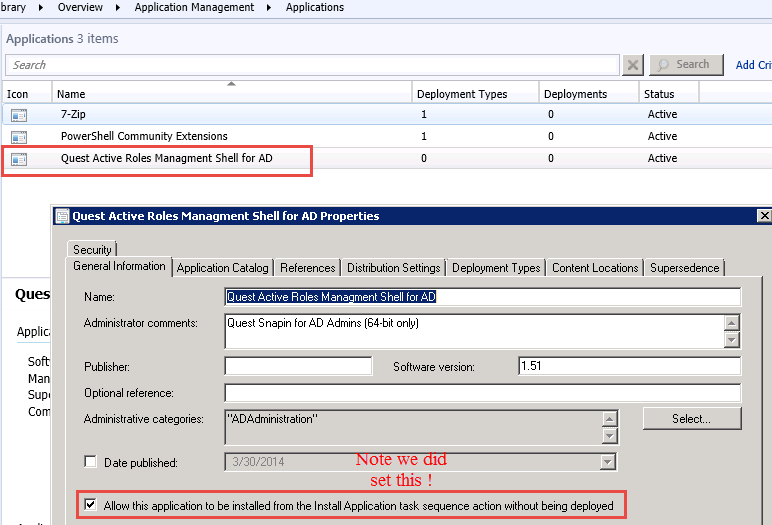
Task: Sort by the Deployments column header
Action: (x=589, y=94)
